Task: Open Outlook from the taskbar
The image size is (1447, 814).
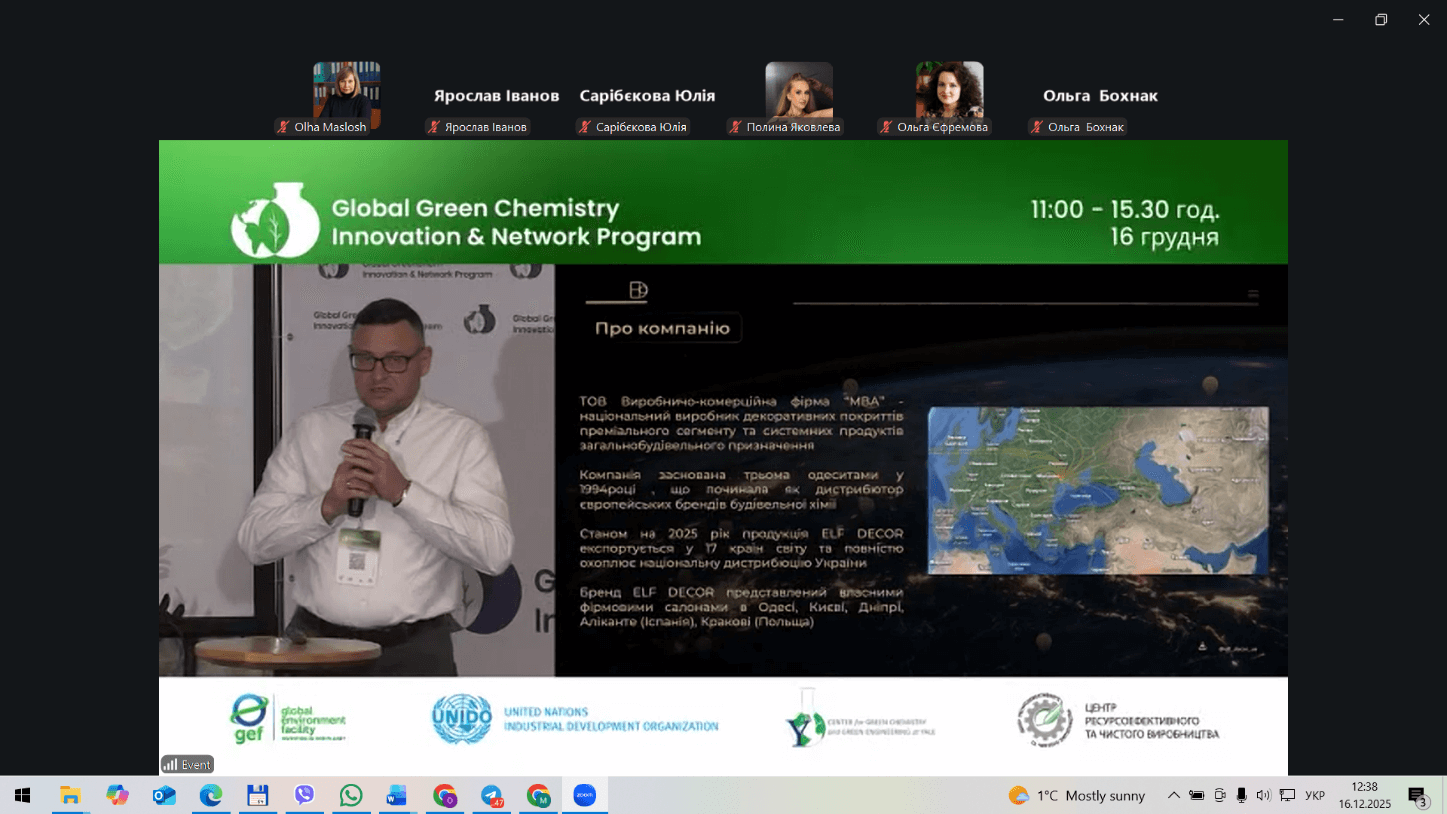Action: click(x=164, y=796)
